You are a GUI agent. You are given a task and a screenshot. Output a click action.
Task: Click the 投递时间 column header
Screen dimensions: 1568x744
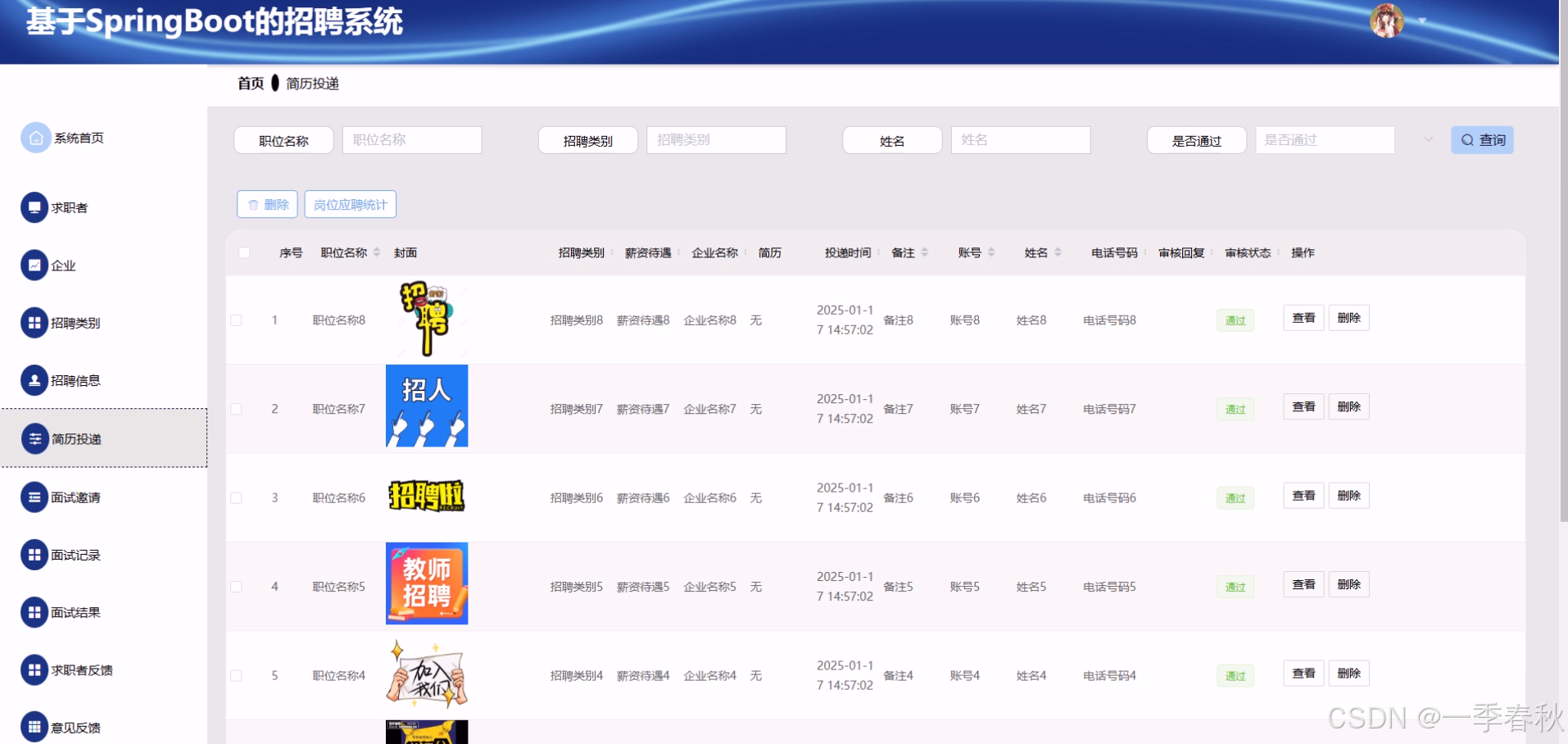click(x=848, y=252)
